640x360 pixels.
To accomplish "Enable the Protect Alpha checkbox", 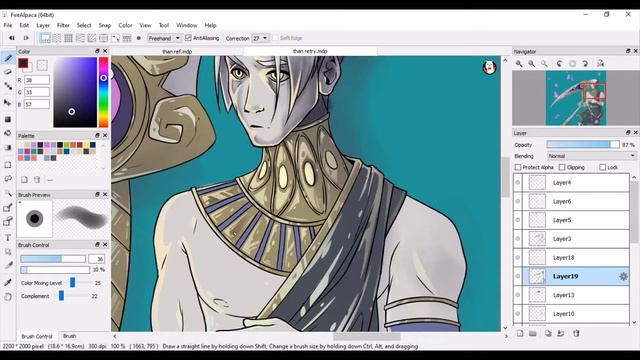I will (x=518, y=167).
